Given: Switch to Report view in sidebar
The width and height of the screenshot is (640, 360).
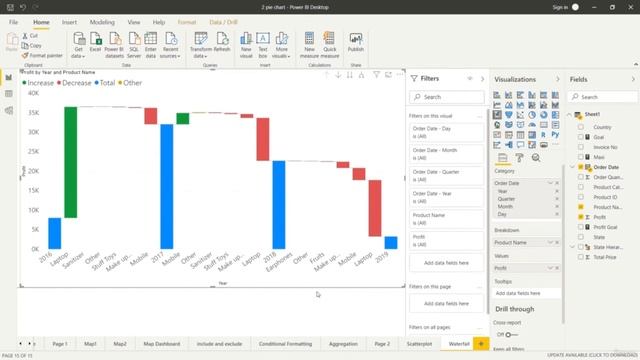Looking at the screenshot, I should (9, 78).
